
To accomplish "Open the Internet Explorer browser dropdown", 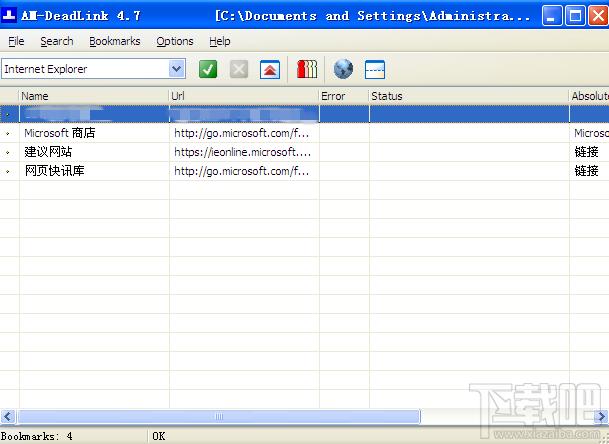I will point(177,69).
